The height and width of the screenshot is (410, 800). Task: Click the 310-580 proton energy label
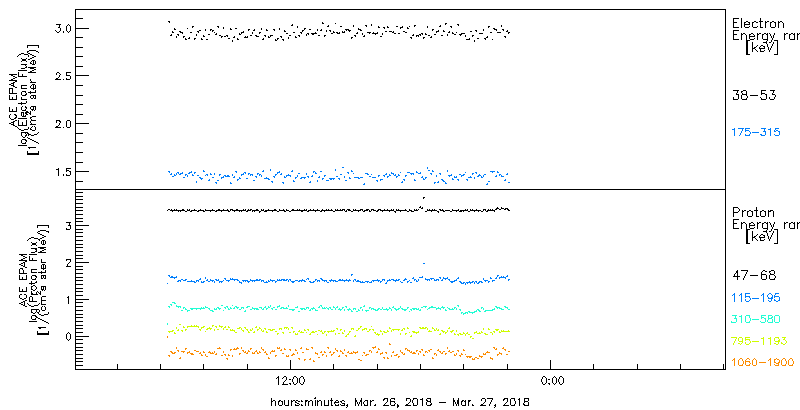[x=756, y=320]
